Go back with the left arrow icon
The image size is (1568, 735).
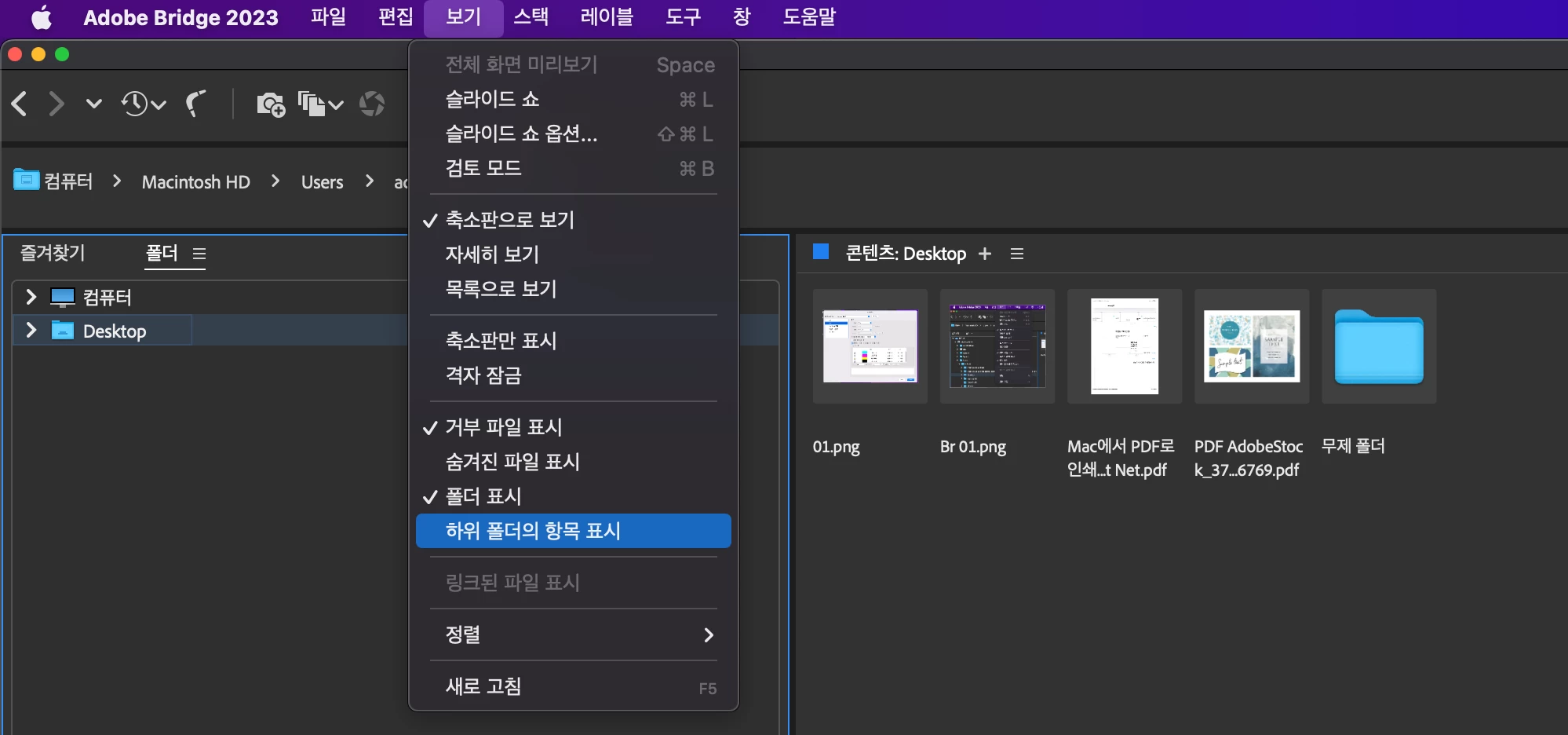point(20,104)
